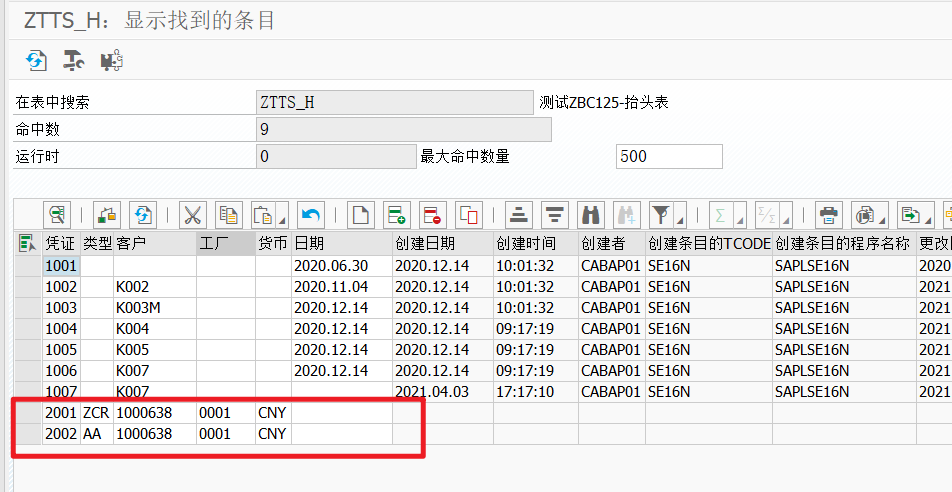
Task: Click the 运行时 field showing 0
Action: (x=336, y=156)
